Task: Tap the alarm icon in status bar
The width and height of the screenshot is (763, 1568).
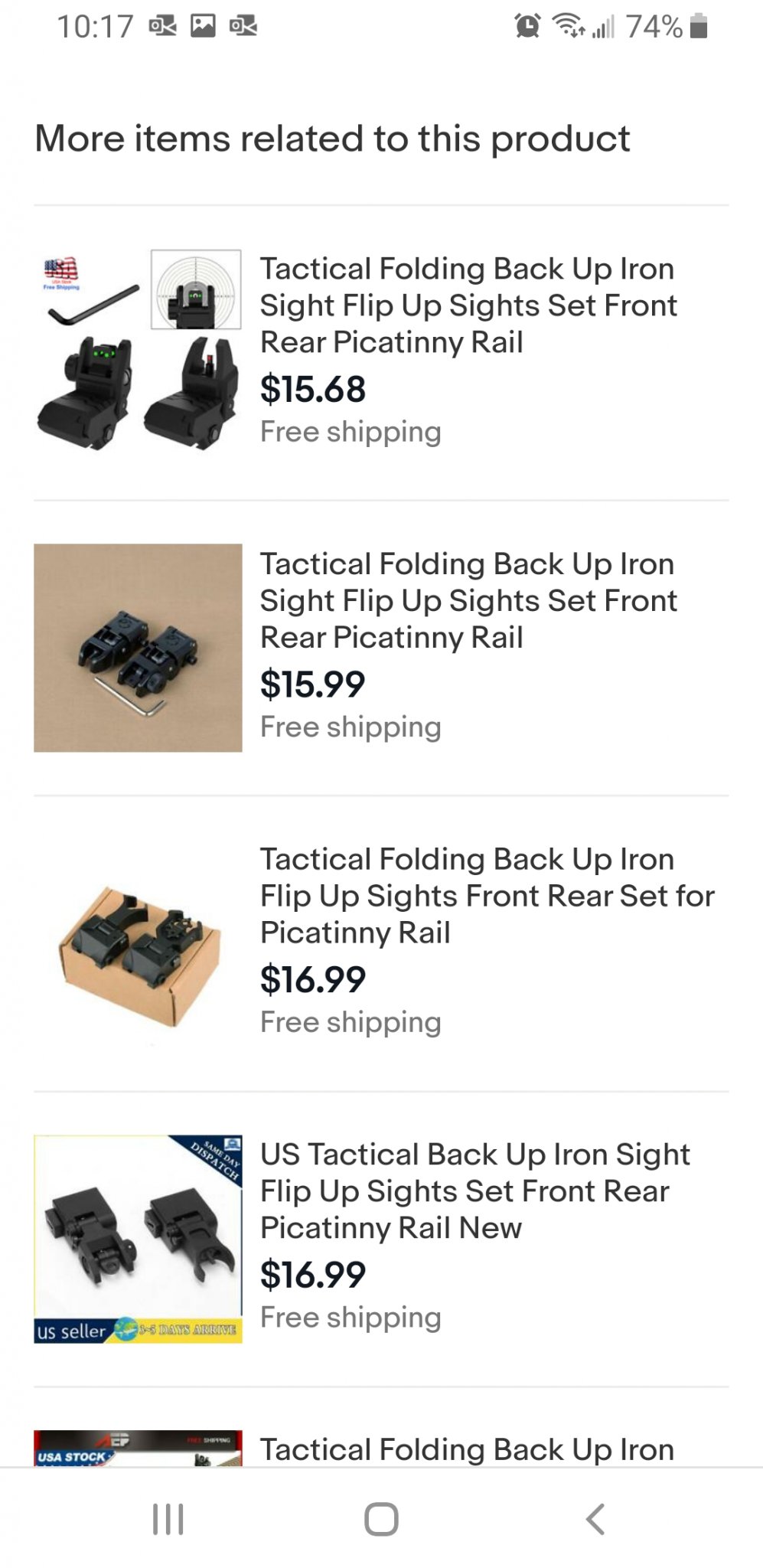Action: click(x=527, y=27)
